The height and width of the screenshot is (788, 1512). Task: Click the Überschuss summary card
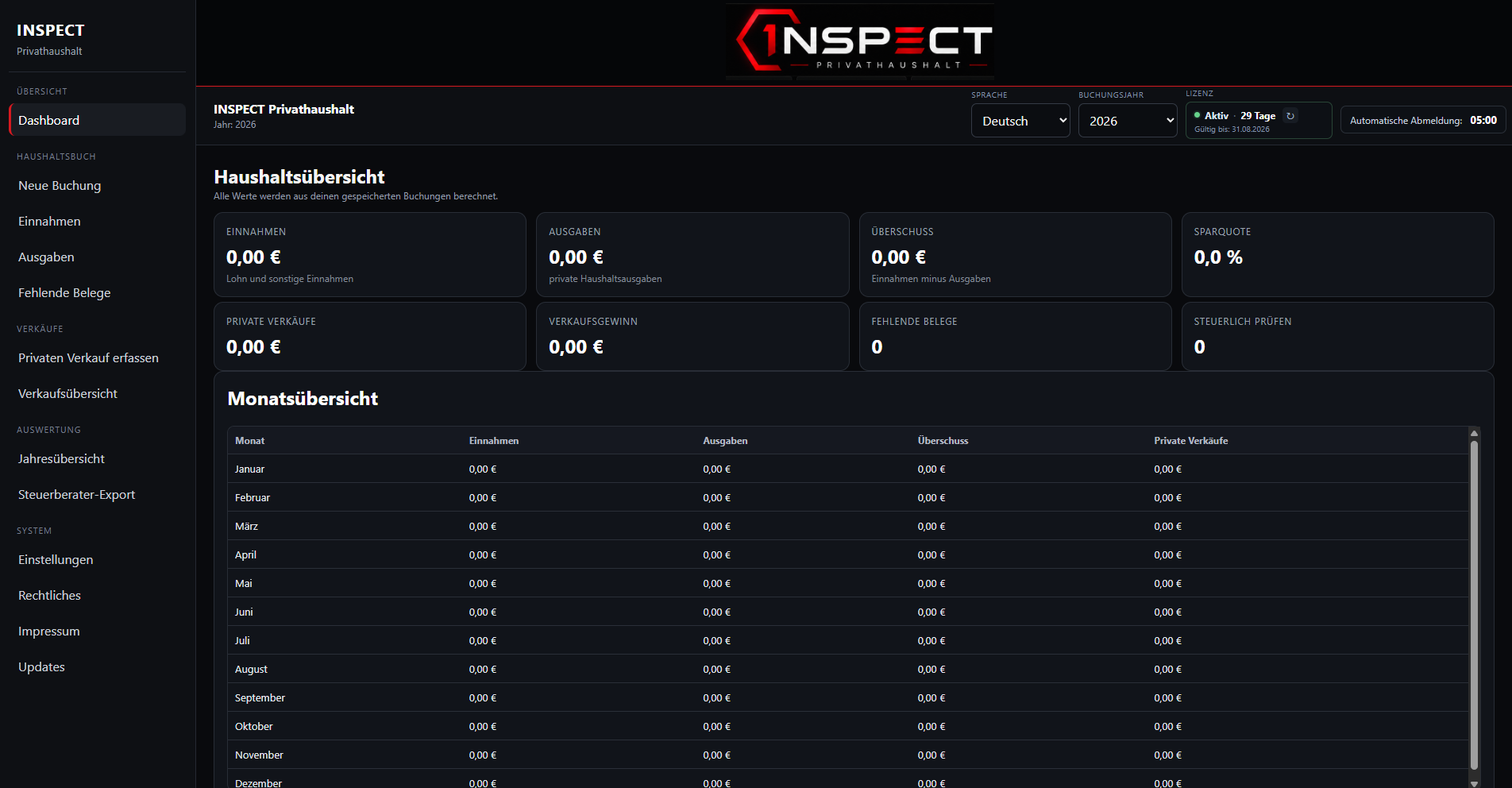tap(1015, 254)
